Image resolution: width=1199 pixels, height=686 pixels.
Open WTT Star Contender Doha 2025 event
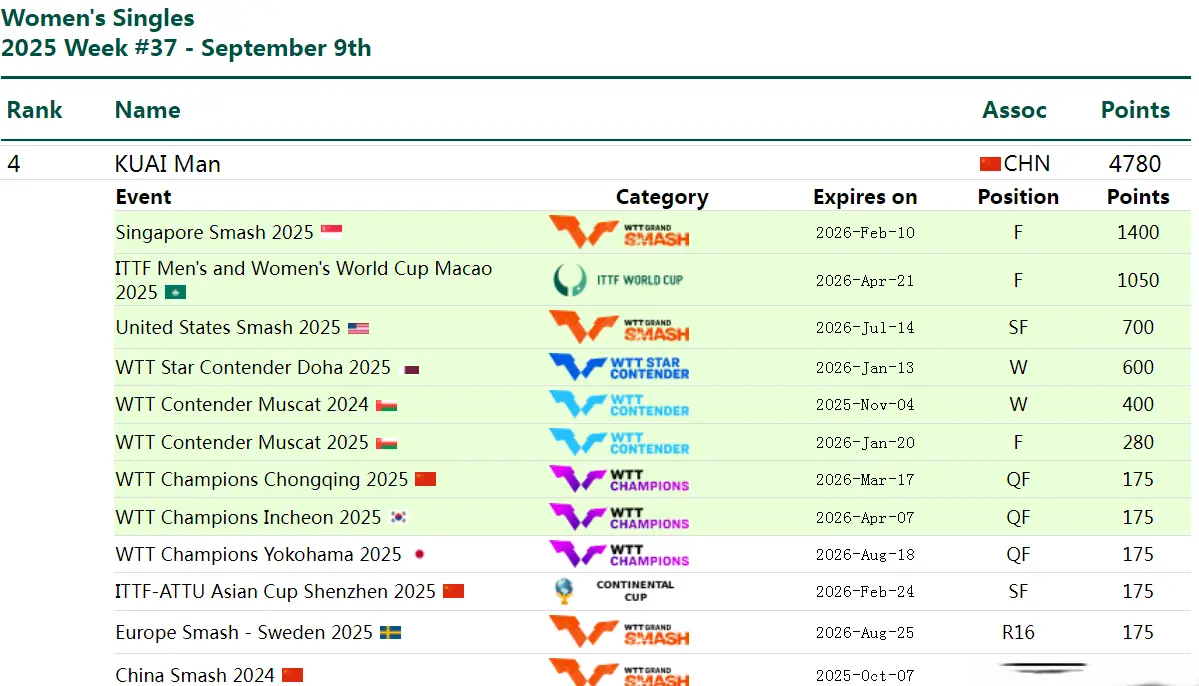coord(253,367)
